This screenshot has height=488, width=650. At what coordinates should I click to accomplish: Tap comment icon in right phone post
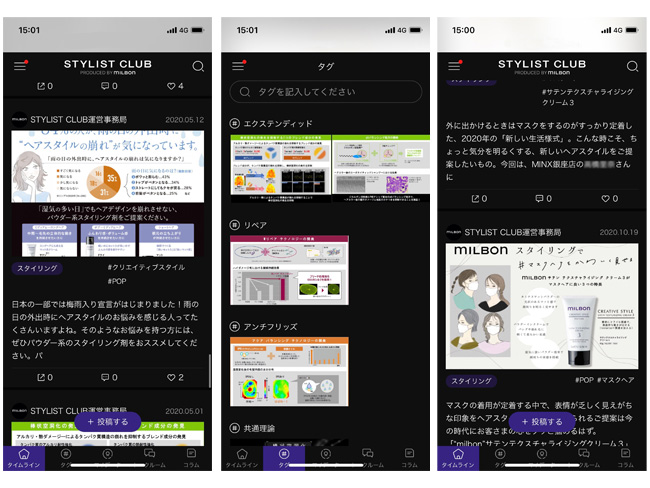point(539,199)
